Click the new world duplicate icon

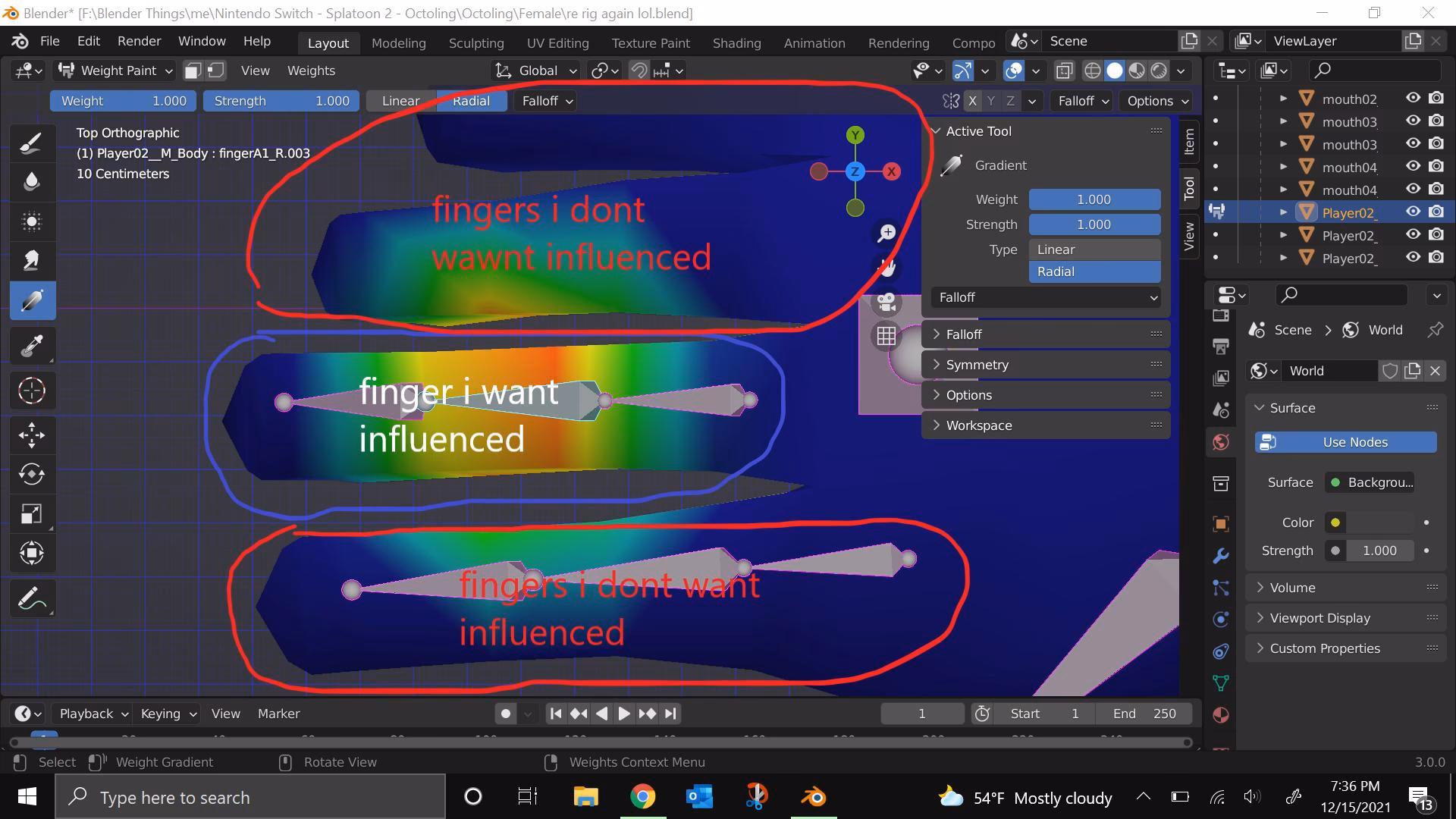1412,371
